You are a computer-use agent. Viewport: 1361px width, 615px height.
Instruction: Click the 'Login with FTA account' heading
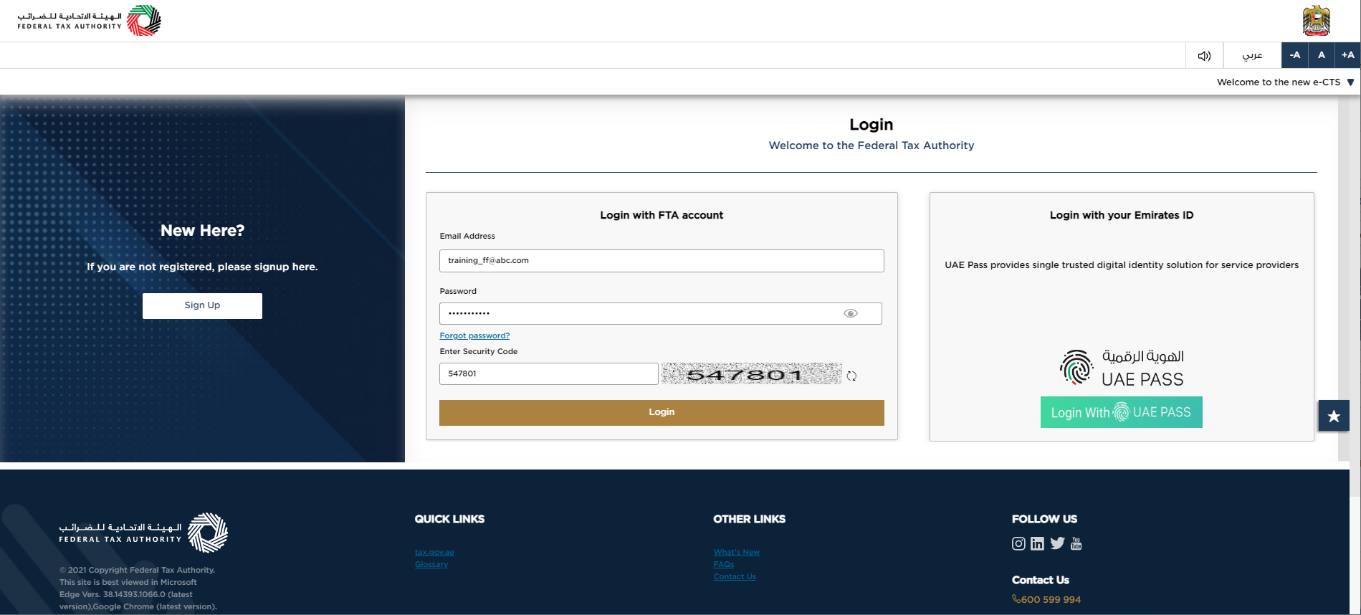tap(662, 215)
